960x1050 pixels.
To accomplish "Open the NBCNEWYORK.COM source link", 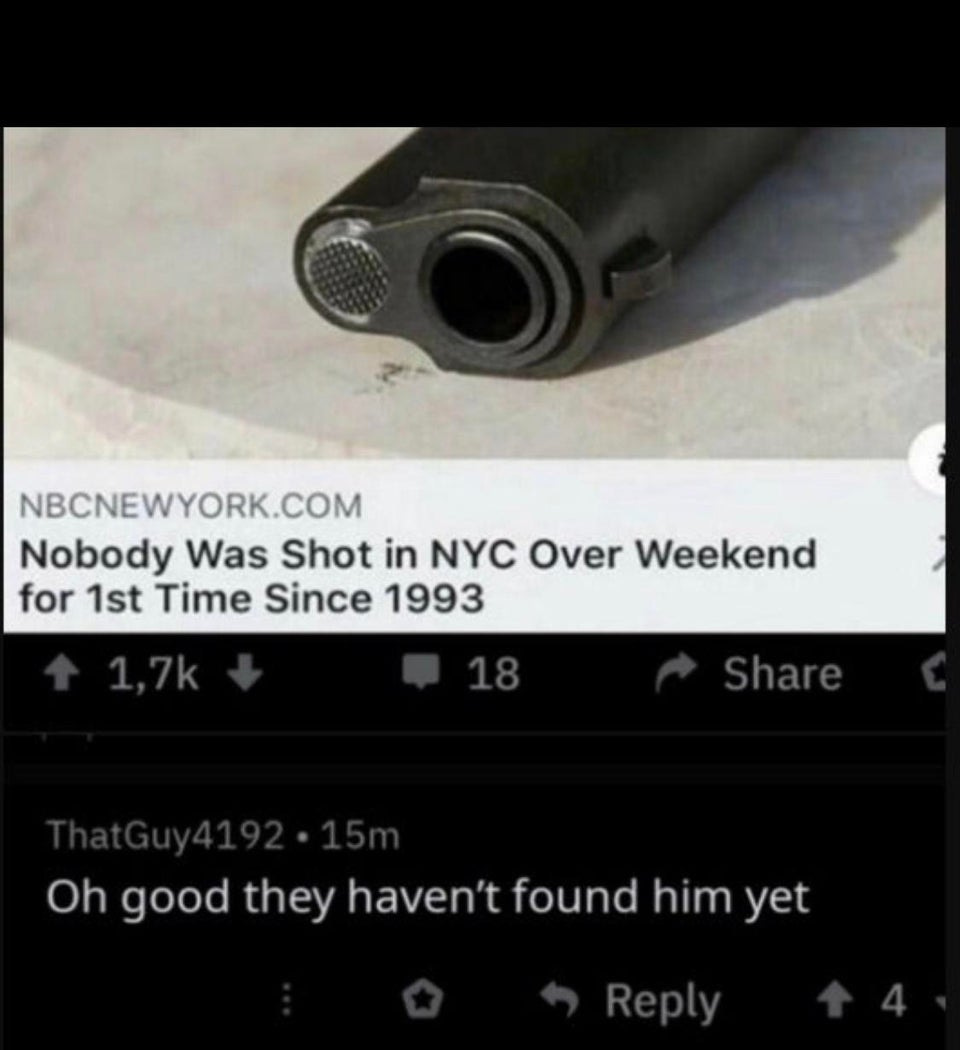I will point(191,504).
